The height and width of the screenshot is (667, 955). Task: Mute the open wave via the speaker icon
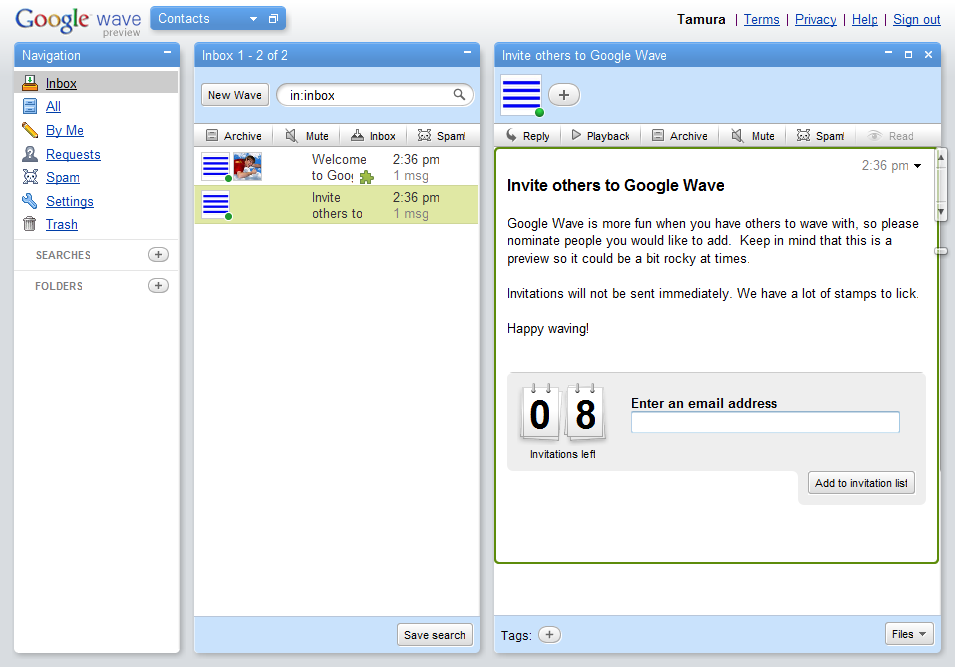738,135
